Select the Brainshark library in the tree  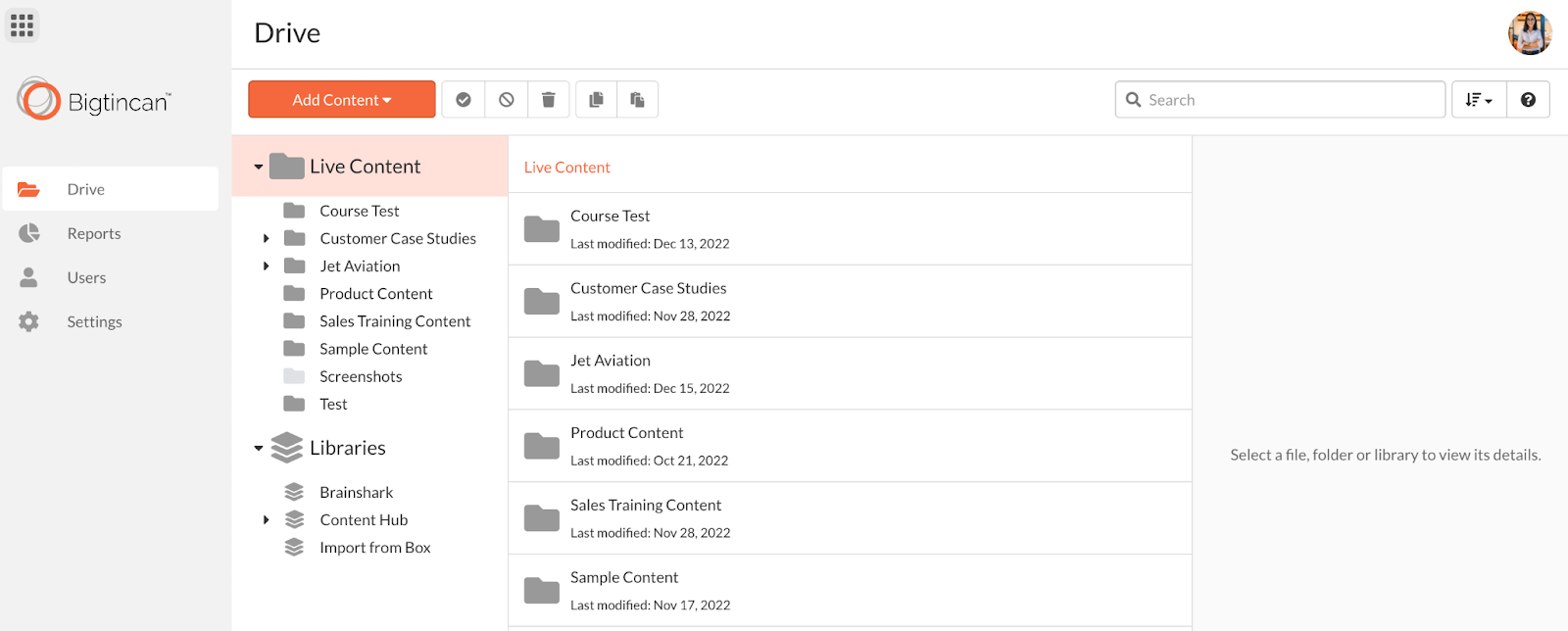tap(356, 493)
